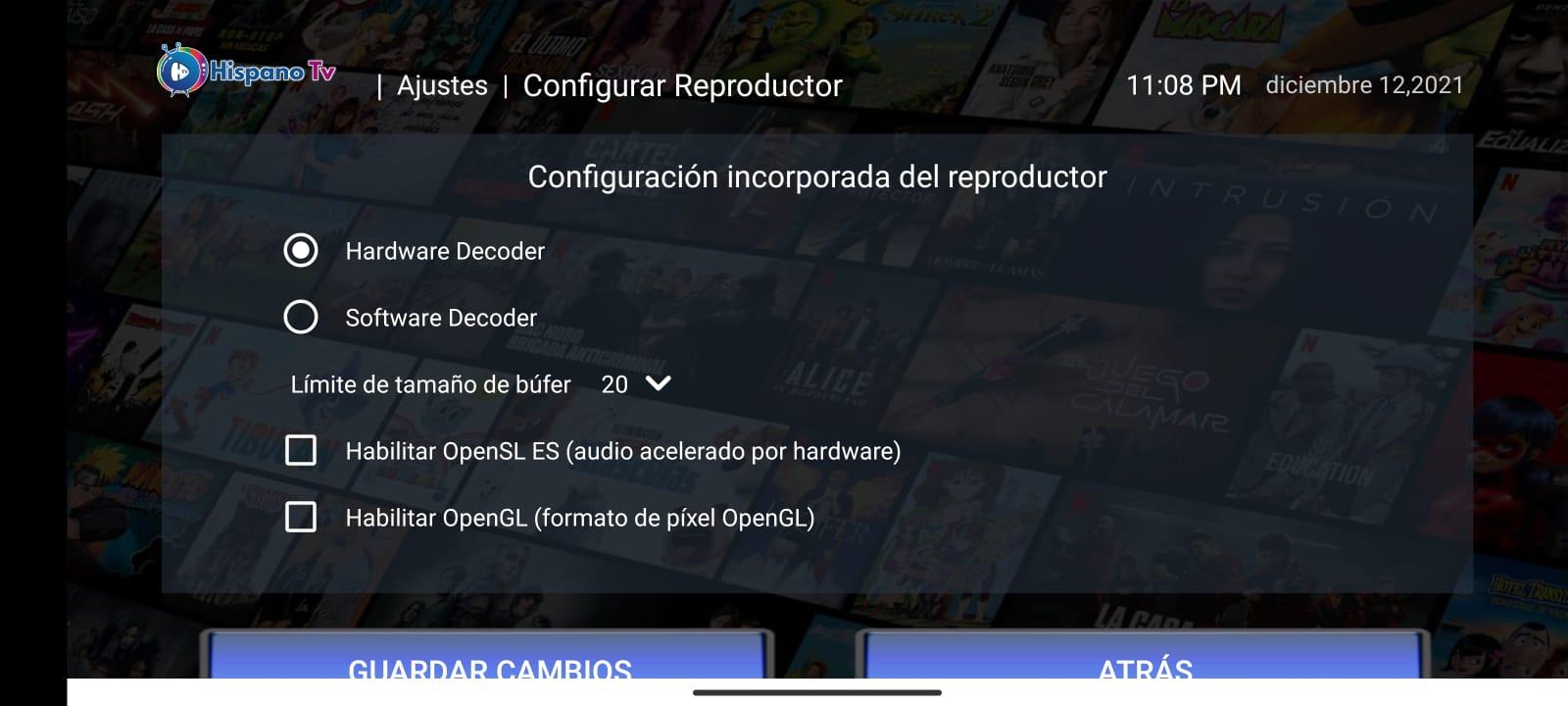Click the 11:08 PM clock
Viewport: 1568px width, 706px height.
click(1184, 85)
